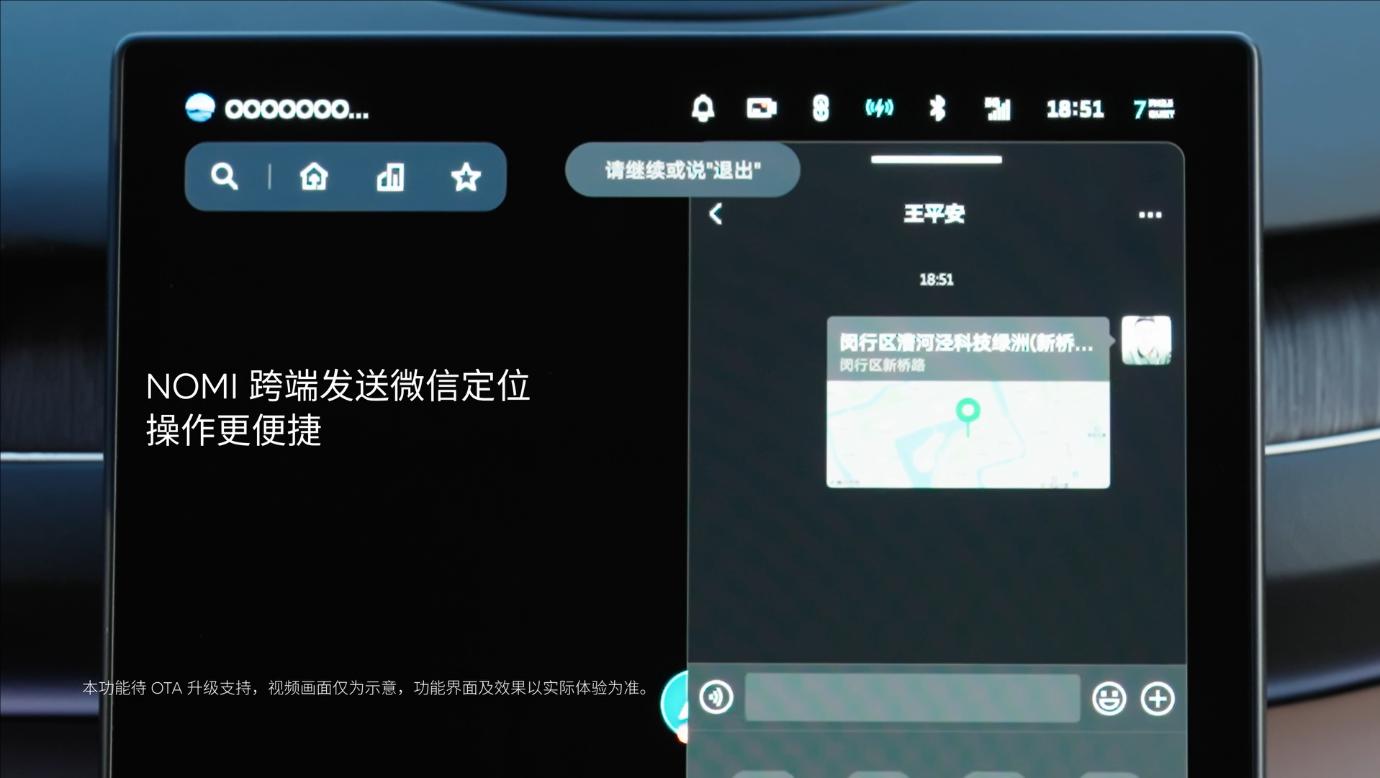The width and height of the screenshot is (1380, 778).
Task: Open the three-dot chat options menu
Action: pyautogui.click(x=1150, y=215)
